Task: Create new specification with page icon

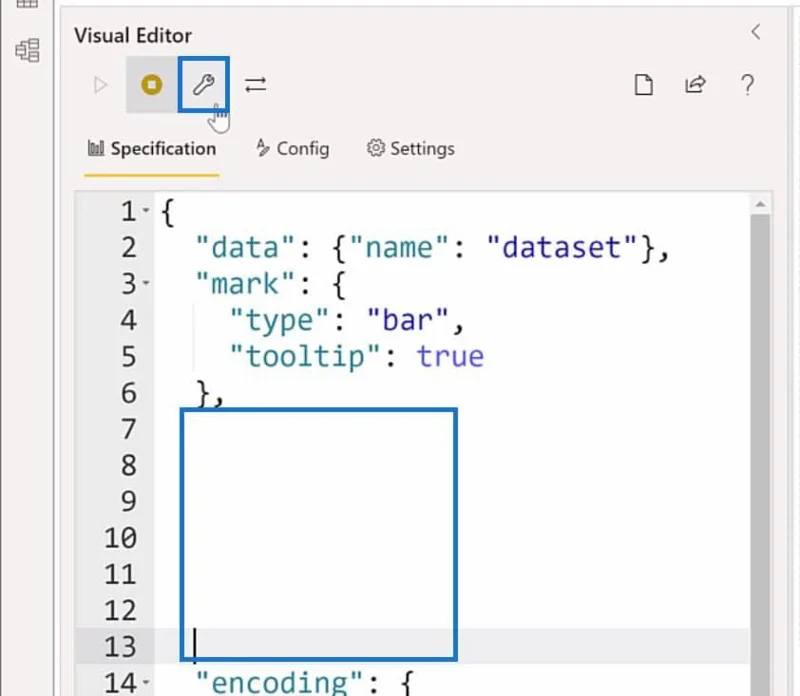Action: pyautogui.click(x=643, y=85)
